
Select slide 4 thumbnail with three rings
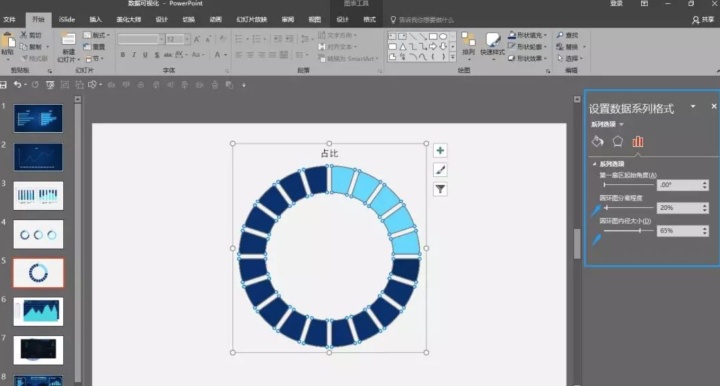[38, 235]
